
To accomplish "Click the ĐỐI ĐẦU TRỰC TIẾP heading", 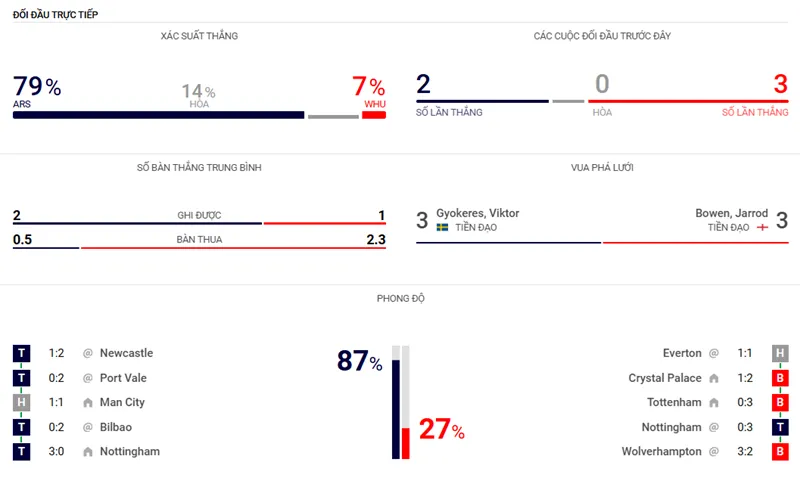I will 55,15.
